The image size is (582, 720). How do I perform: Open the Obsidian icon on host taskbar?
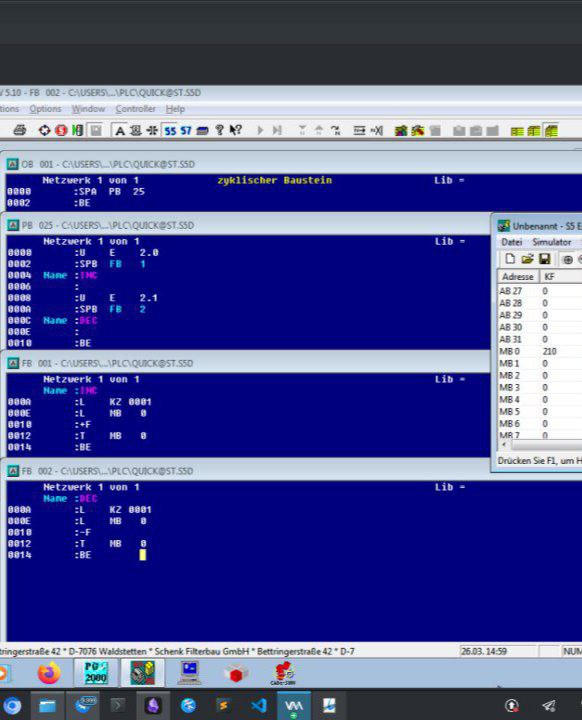tap(153, 705)
